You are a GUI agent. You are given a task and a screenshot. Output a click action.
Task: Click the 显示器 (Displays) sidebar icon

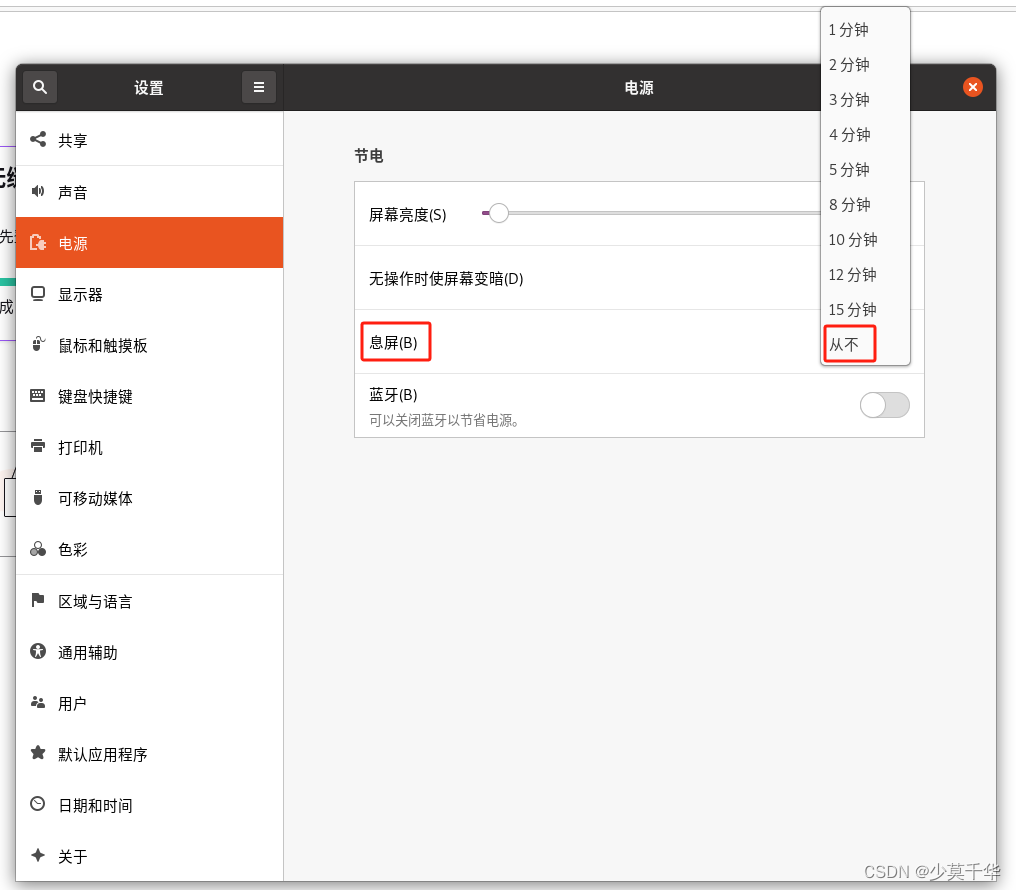pos(38,293)
